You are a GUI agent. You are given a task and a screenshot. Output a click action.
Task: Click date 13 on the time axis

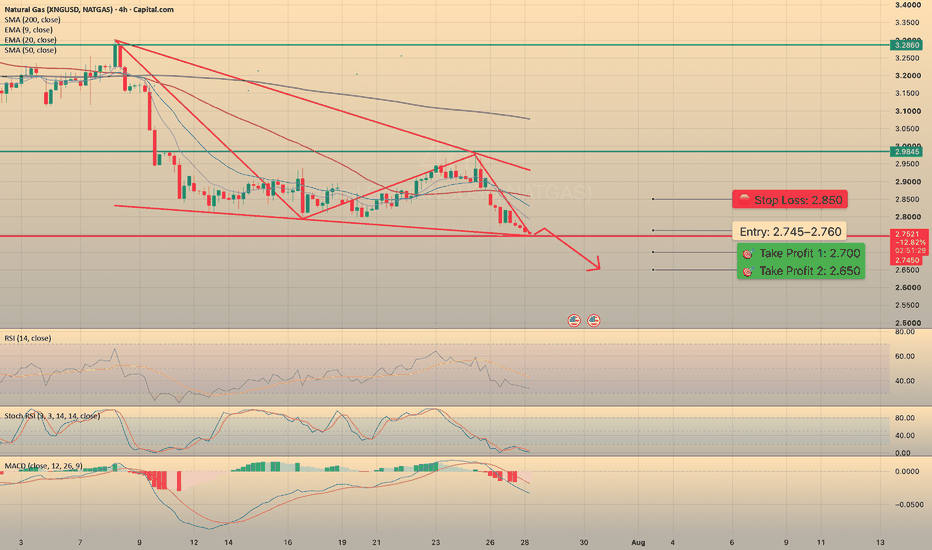(880, 542)
